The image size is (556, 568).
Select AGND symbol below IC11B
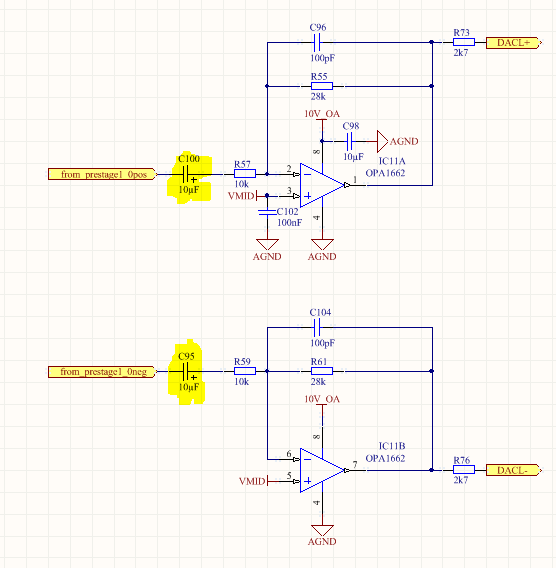coord(322,535)
